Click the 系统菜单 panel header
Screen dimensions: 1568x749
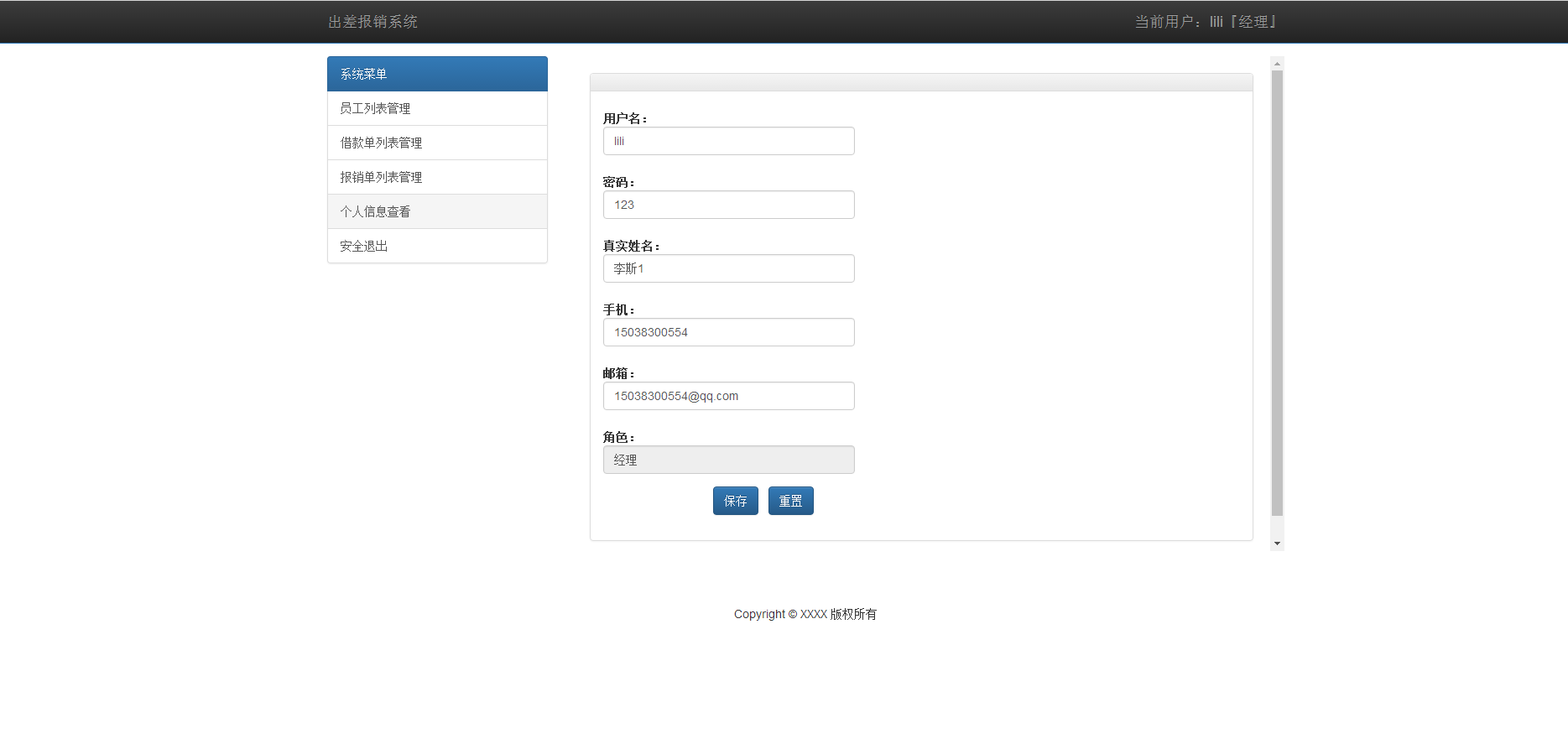click(437, 74)
